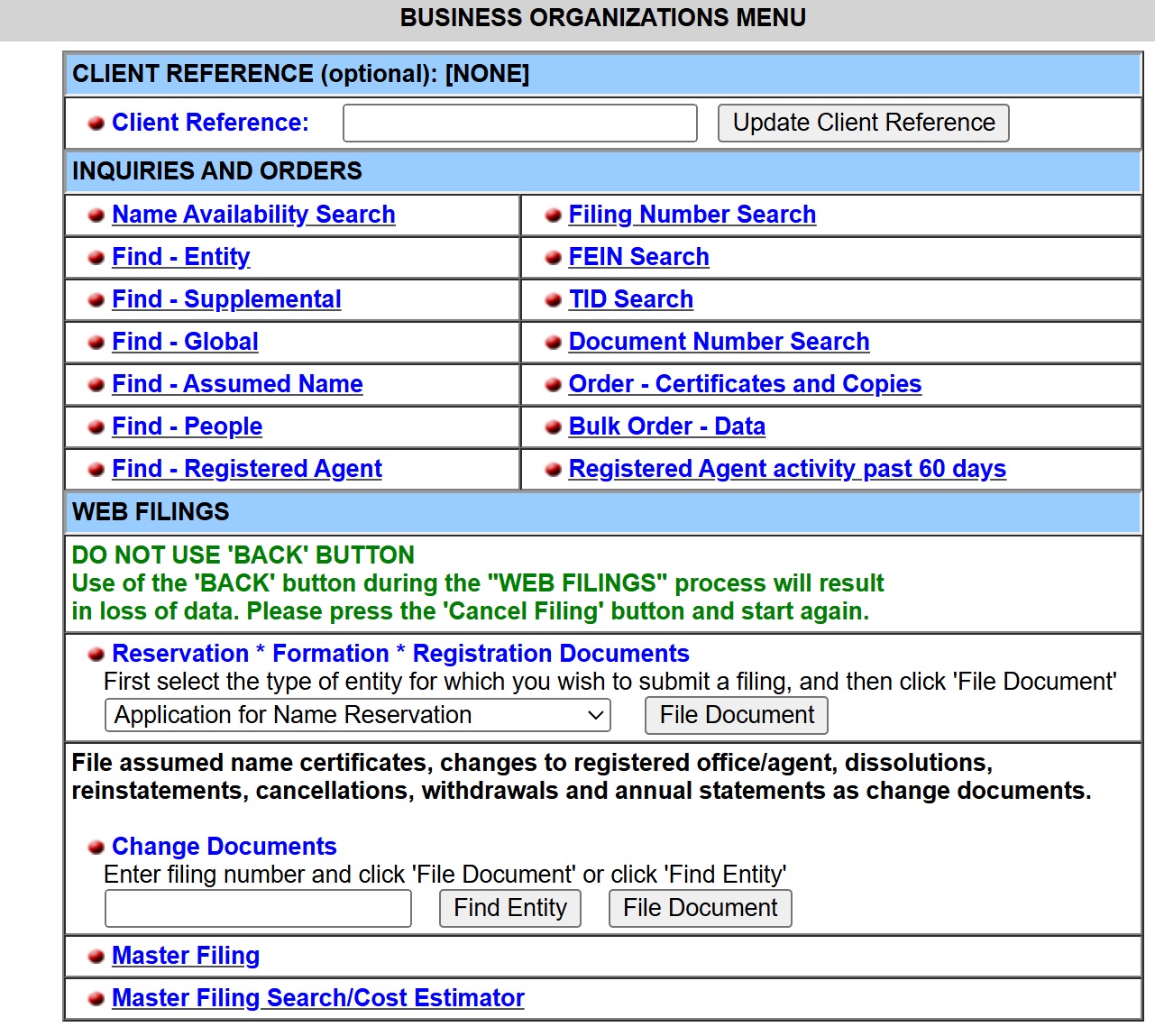This screenshot has width=1155, height=1036.
Task: Click the red bullet beside Reservation Formation Registration Documents
Action: click(96, 654)
